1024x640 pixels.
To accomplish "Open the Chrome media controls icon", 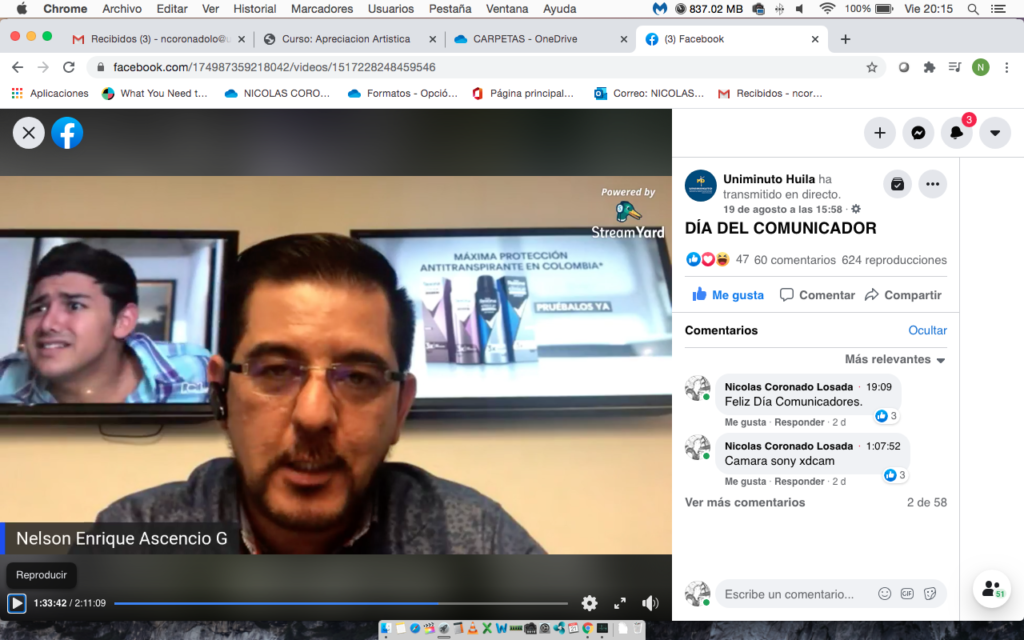I will click(x=955, y=67).
